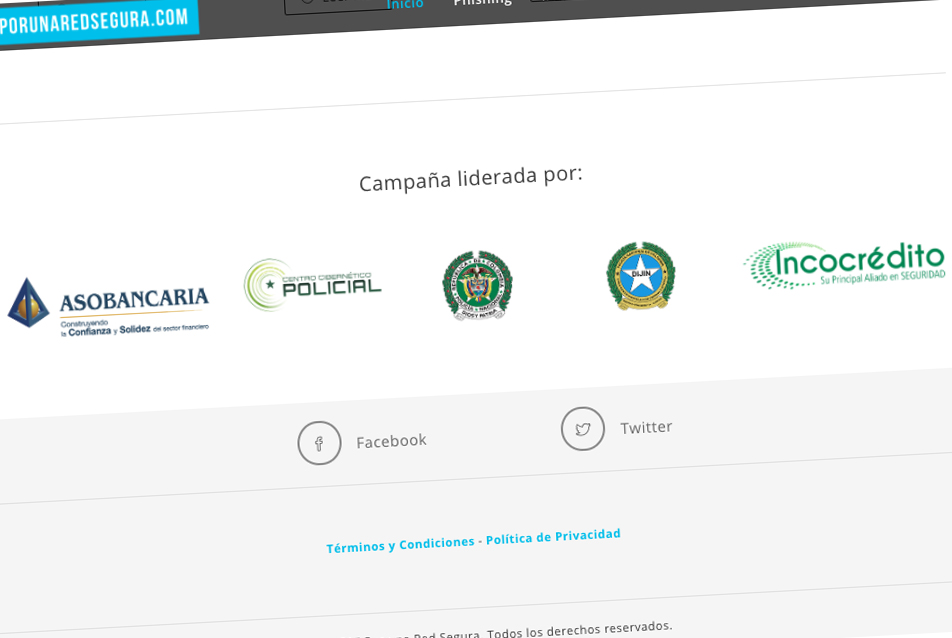Click the 'Su Principal Aliado en SEGURIDAD' tagline
This screenshot has width=952, height=638.
[882, 277]
